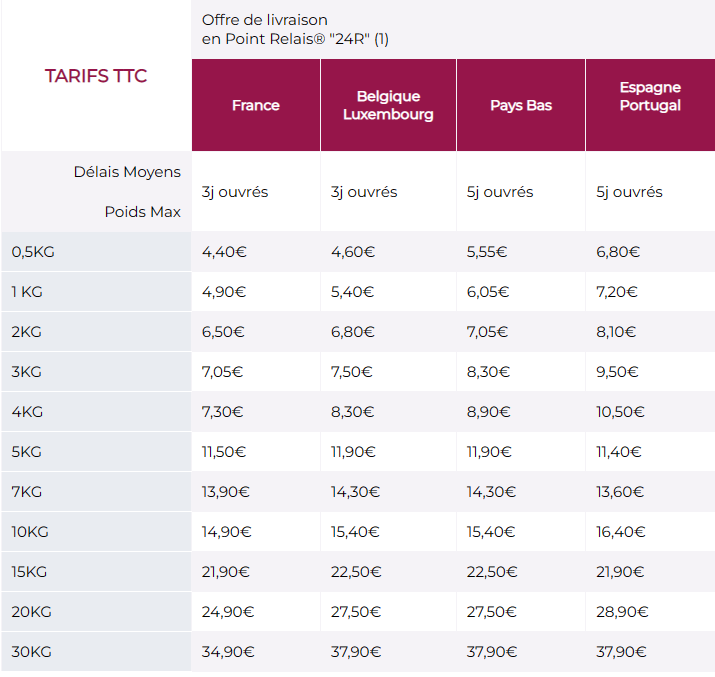This screenshot has width=715, height=677.
Task: Click the France price for 7KG
Action: tap(226, 492)
